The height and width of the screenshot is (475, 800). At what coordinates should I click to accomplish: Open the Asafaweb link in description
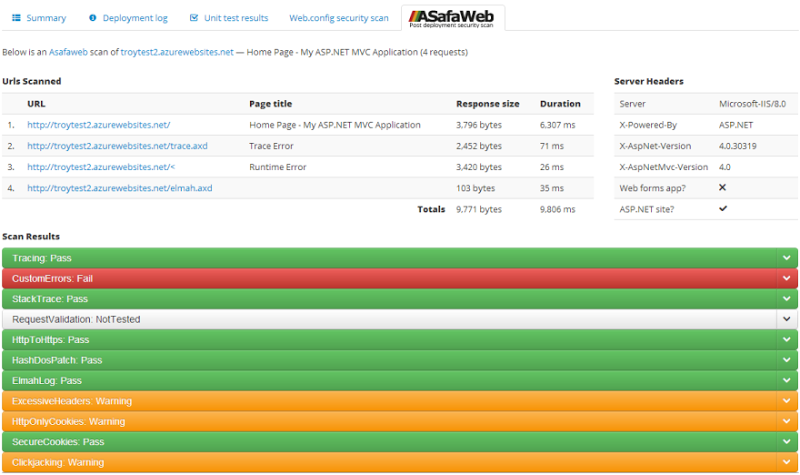[x=68, y=52]
